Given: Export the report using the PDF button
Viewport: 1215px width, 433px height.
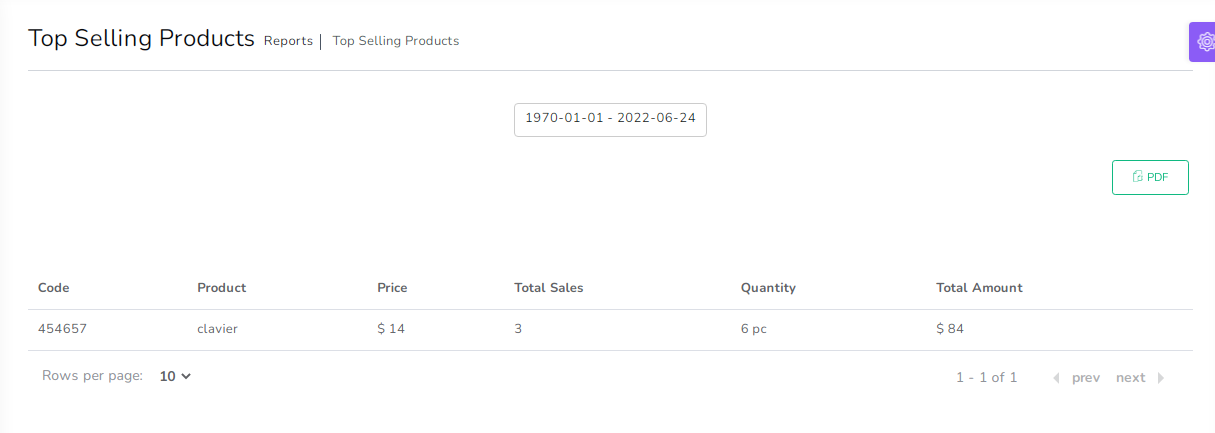Looking at the screenshot, I should click(1150, 177).
